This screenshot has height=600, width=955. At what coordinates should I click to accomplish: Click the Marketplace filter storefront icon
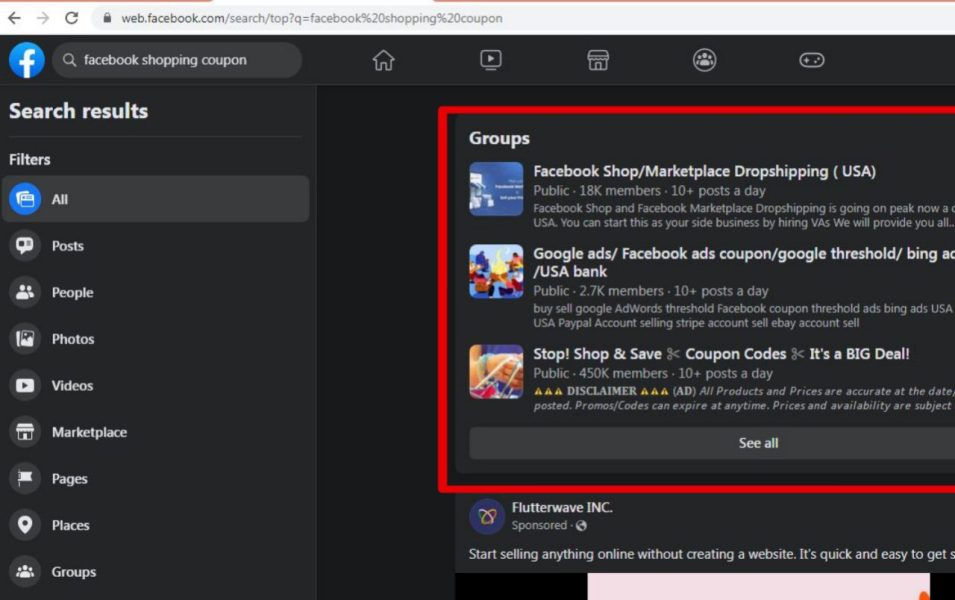(x=25, y=432)
